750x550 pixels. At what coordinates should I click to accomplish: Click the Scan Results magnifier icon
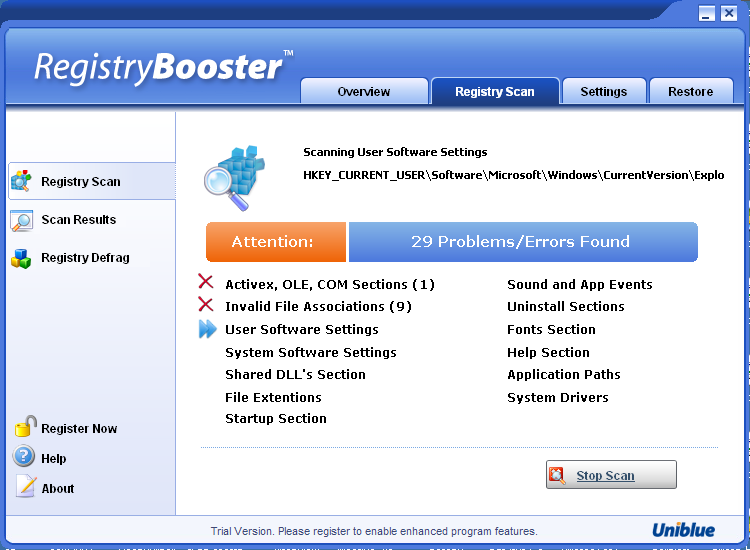(x=22, y=220)
